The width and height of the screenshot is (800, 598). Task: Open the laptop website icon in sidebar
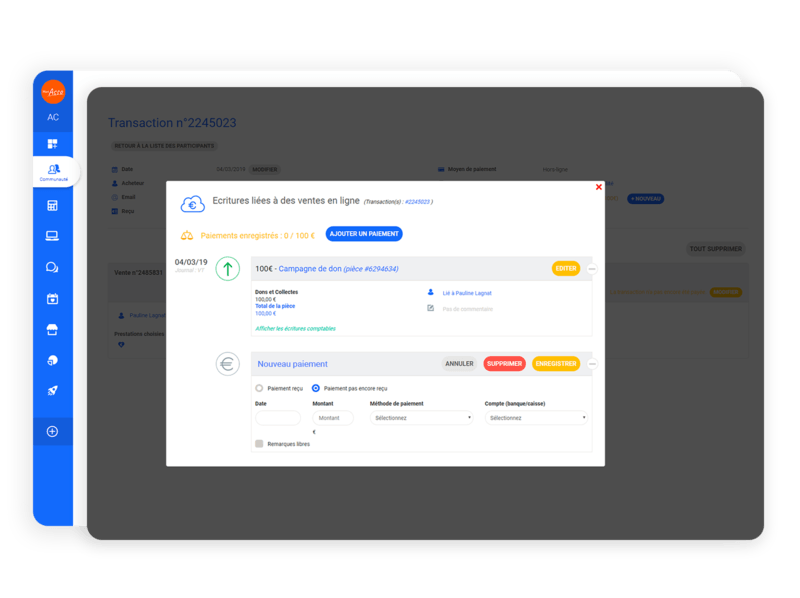(52, 236)
